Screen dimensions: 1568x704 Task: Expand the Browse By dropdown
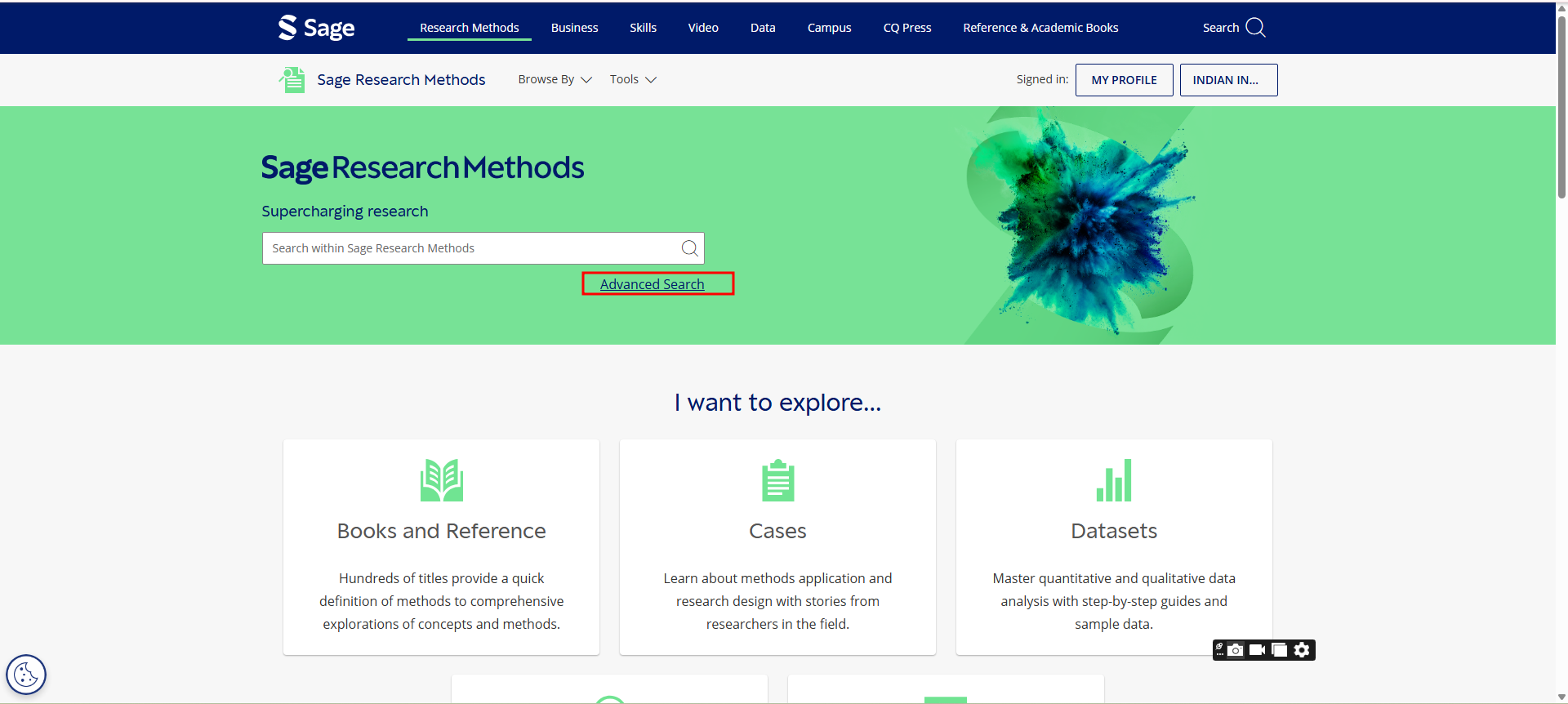click(x=555, y=79)
